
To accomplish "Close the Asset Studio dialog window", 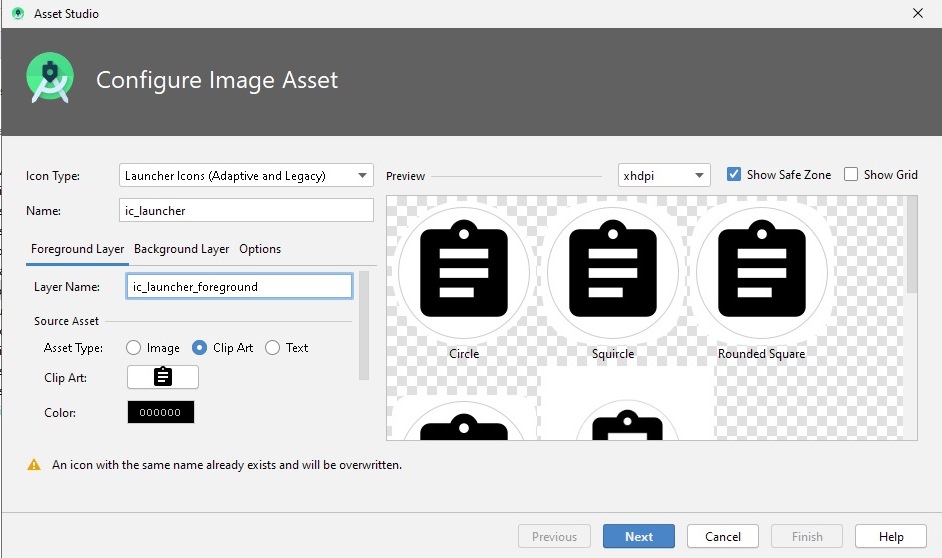I will [918, 14].
